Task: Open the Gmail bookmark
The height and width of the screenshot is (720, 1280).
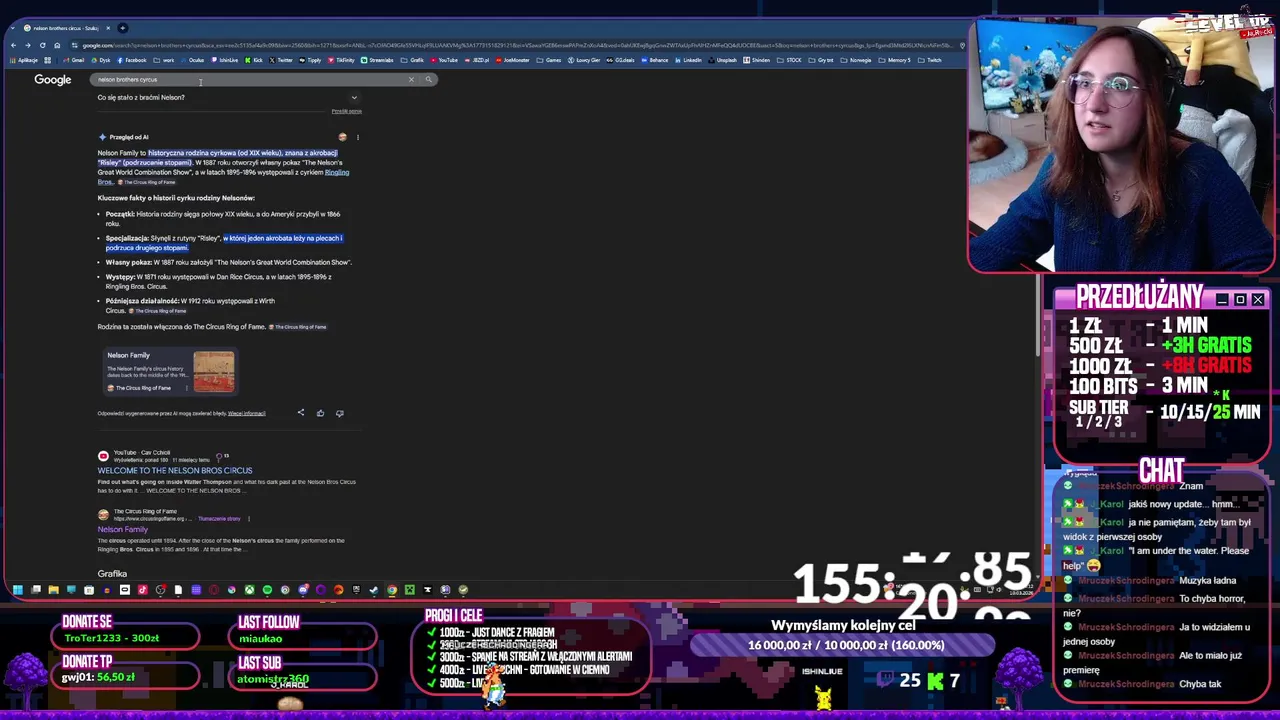Action: pyautogui.click(x=73, y=60)
